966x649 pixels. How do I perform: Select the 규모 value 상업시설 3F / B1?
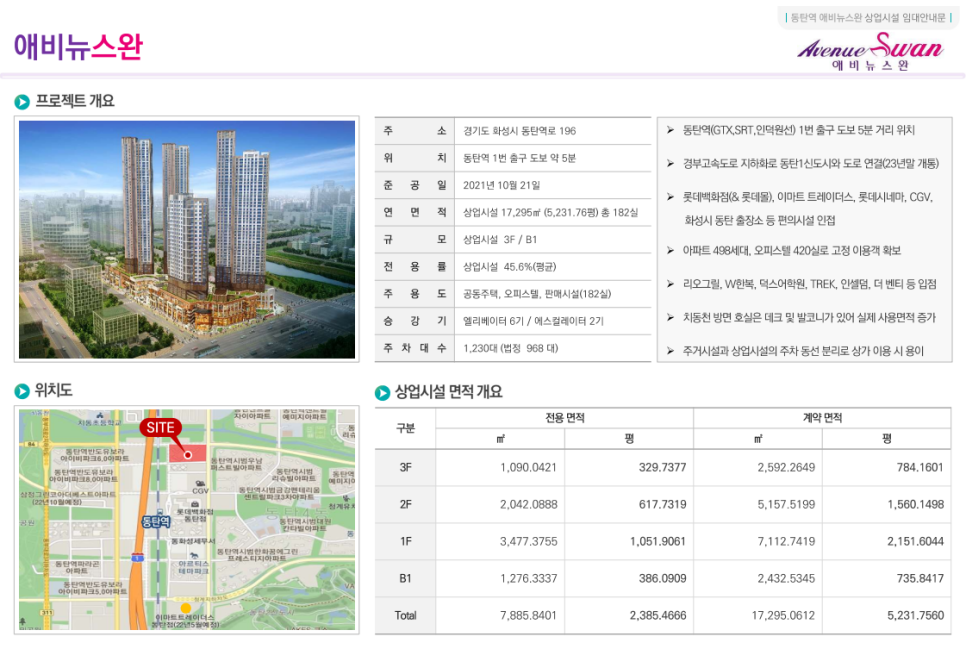coord(500,240)
